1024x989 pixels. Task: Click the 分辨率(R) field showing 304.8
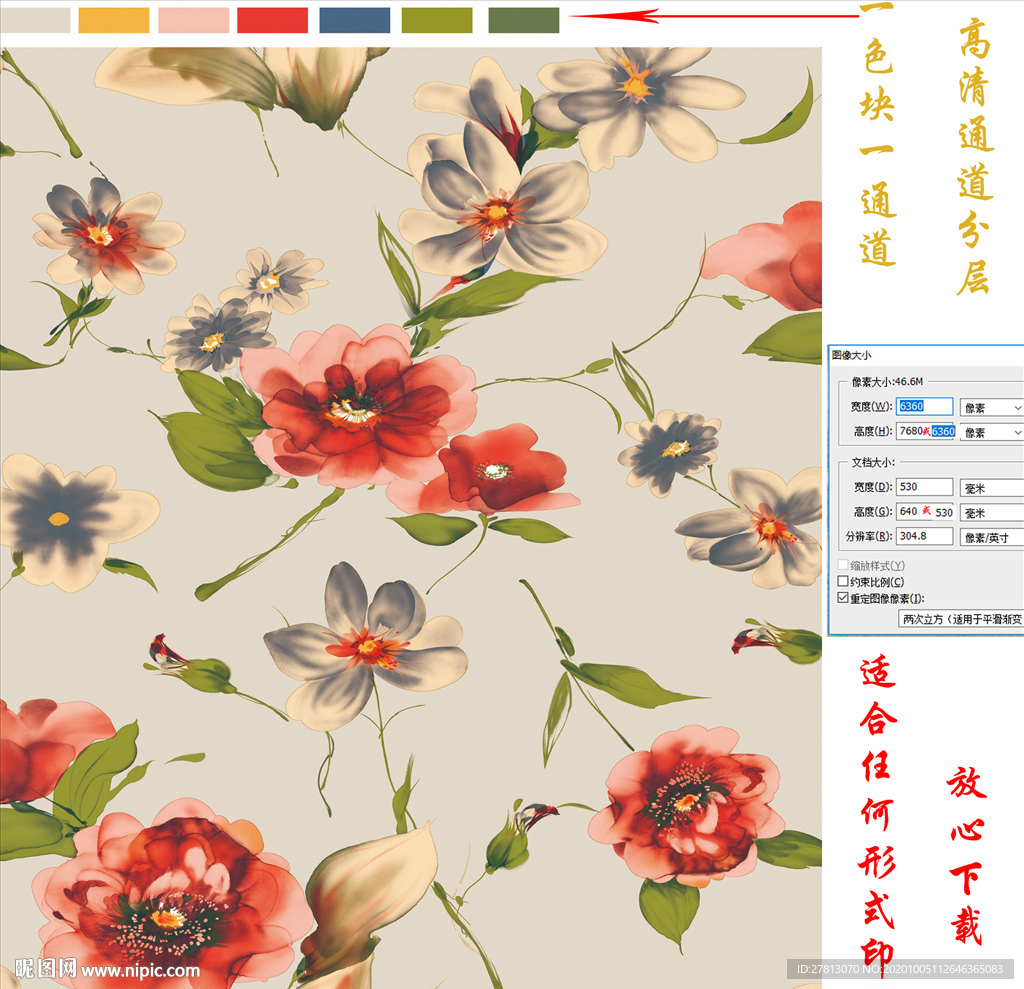click(x=924, y=536)
